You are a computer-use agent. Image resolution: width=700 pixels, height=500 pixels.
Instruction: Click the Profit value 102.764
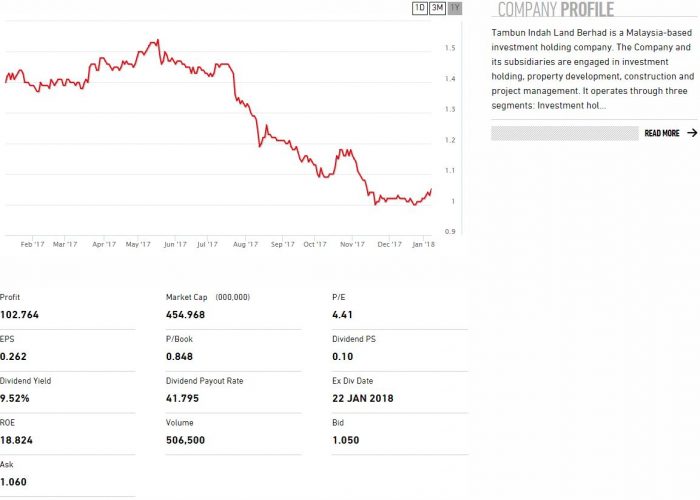[19, 315]
